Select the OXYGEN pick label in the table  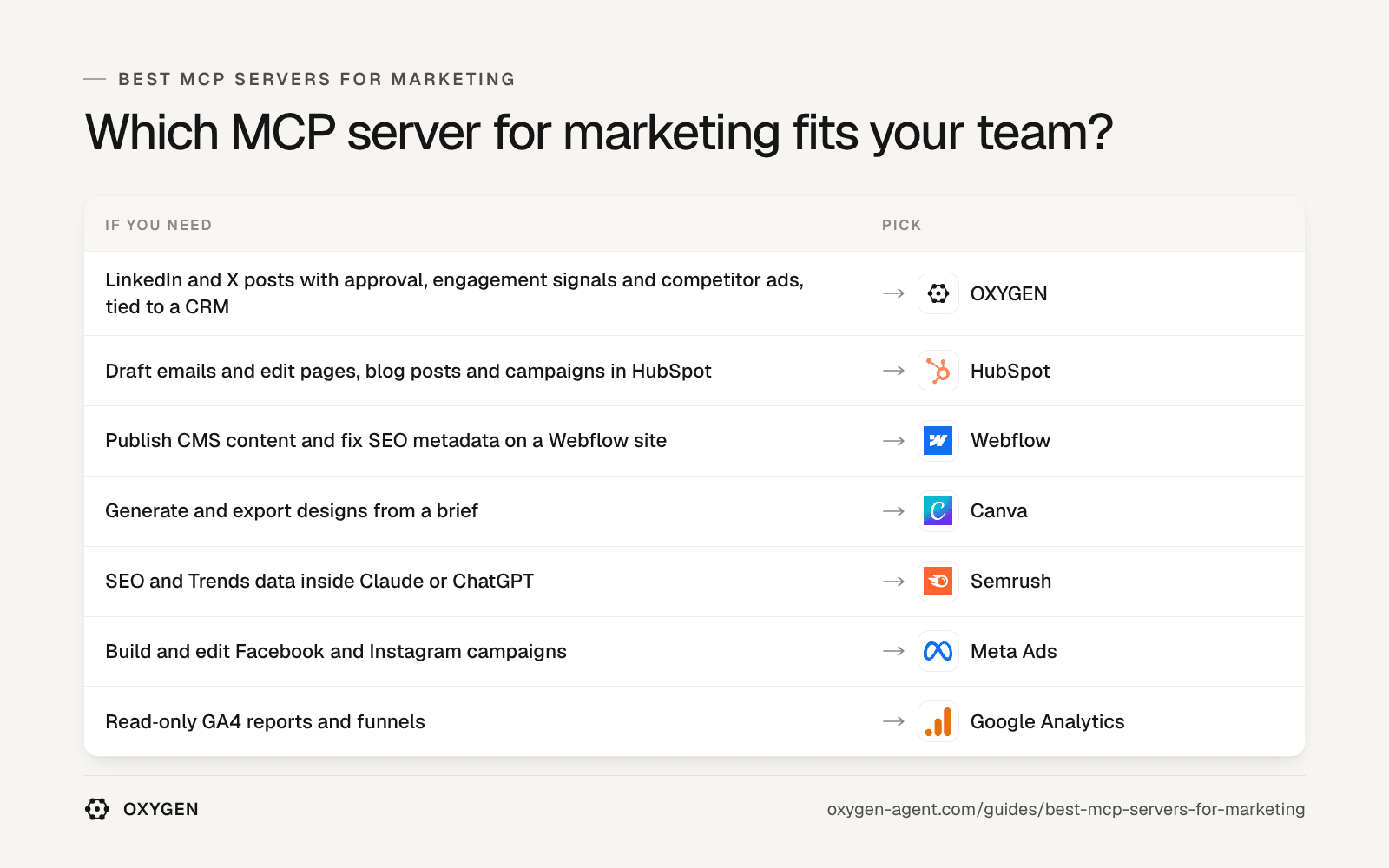pos(1009,293)
